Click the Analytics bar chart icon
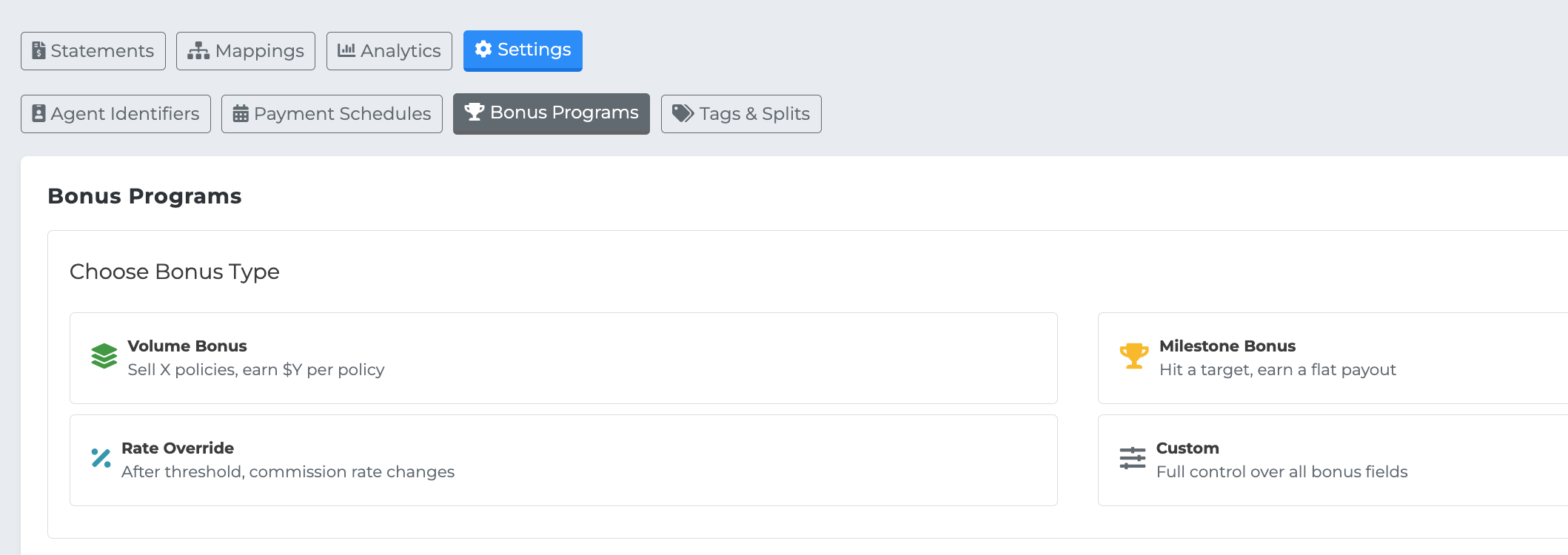Viewport: 1568px width, 555px height. click(x=346, y=50)
